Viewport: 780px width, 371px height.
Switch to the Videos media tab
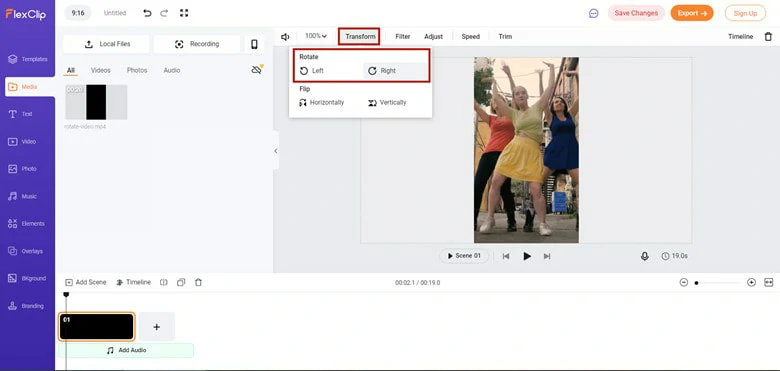(x=100, y=71)
